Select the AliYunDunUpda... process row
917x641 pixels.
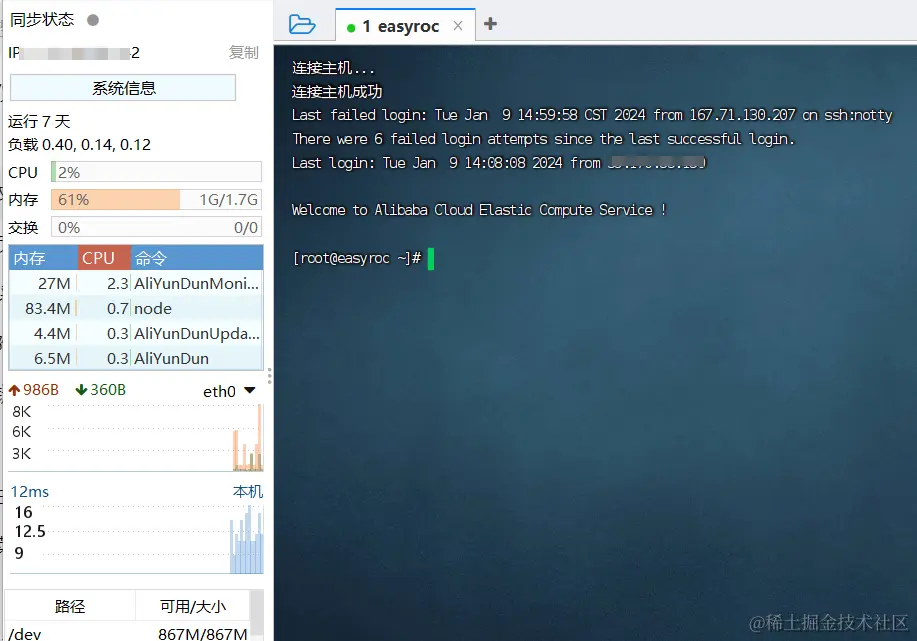tap(136, 333)
